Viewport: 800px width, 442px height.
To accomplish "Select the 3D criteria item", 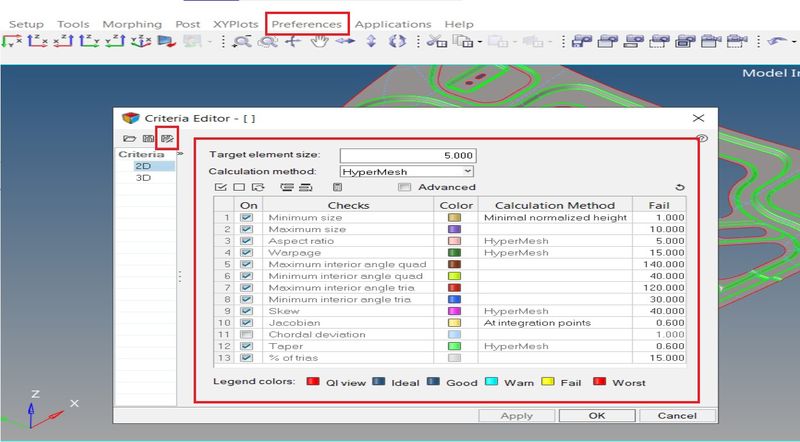I will pos(143,178).
